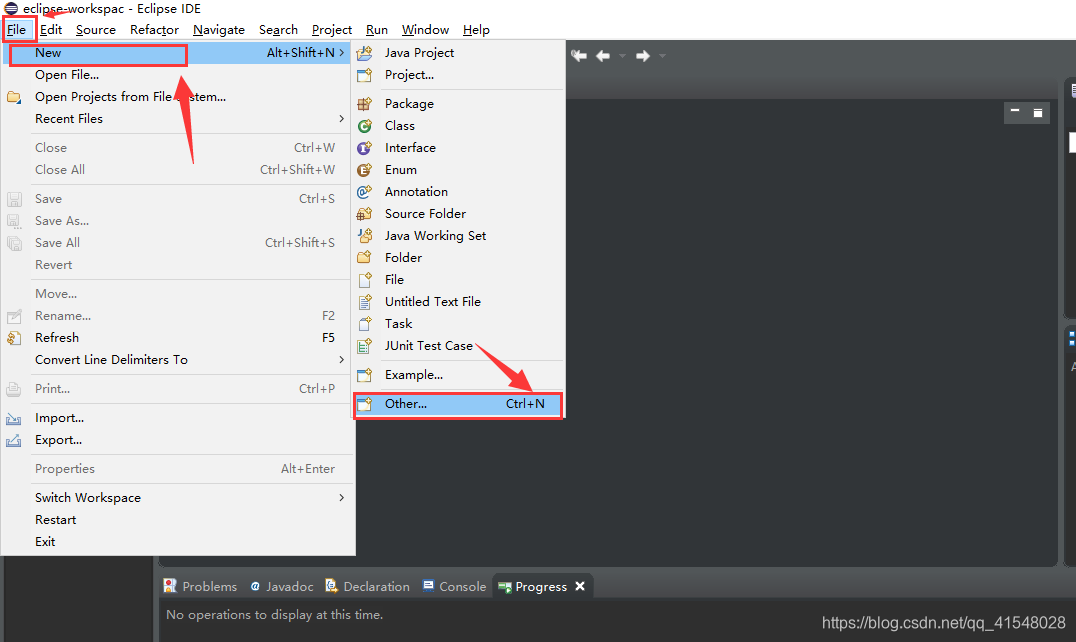Switch to the Console tab
The width and height of the screenshot is (1076, 642).
point(454,586)
